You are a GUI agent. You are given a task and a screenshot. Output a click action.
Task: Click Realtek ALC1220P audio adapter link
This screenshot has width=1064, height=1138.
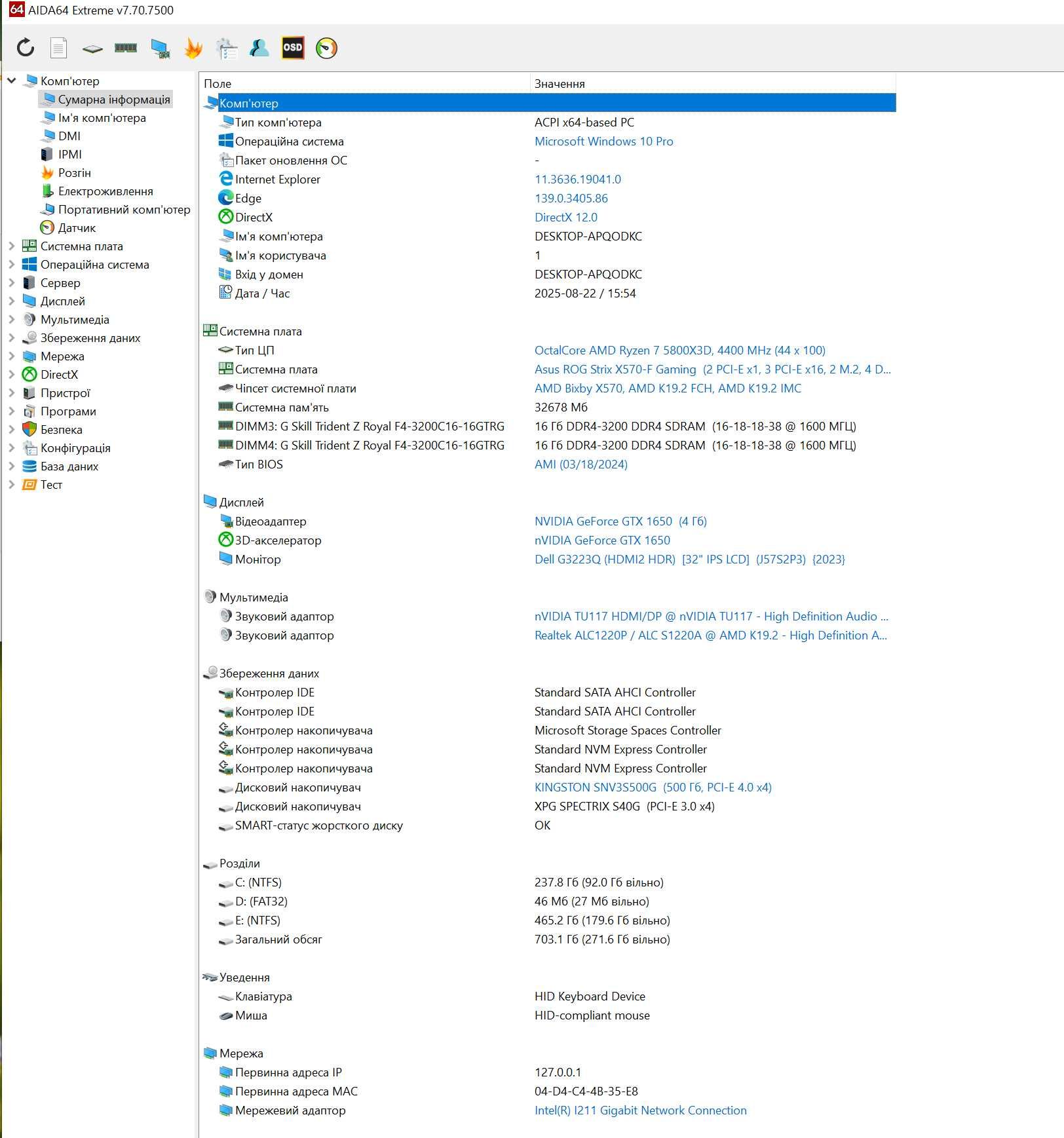click(711, 635)
